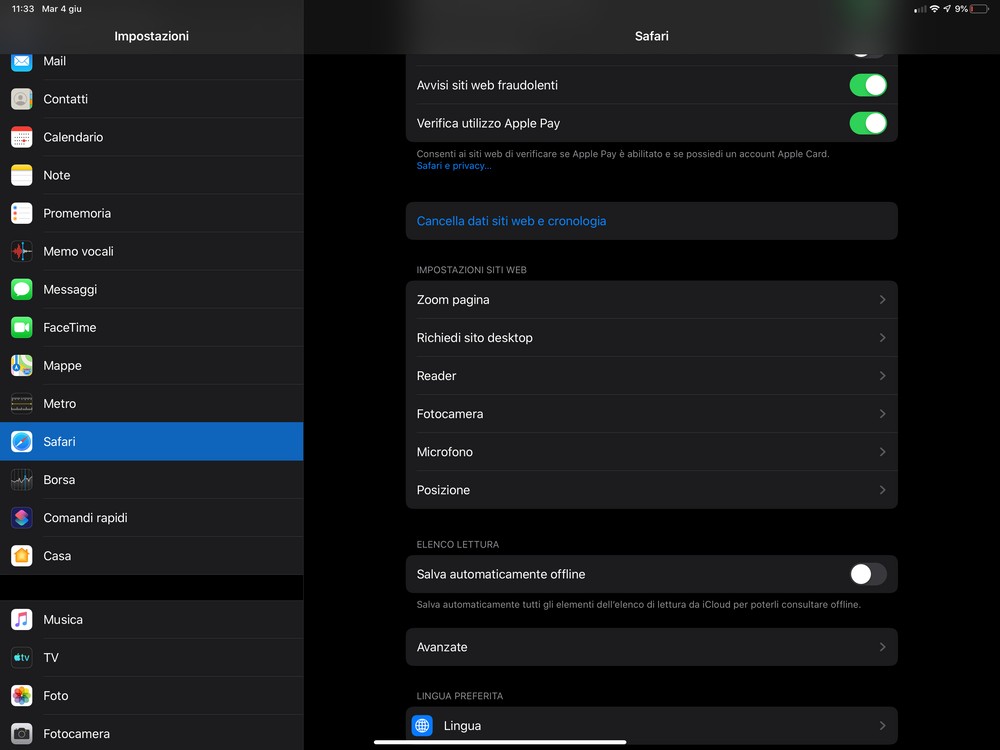
Task: Tap the Mail app icon in sidebar
Action: [22, 62]
